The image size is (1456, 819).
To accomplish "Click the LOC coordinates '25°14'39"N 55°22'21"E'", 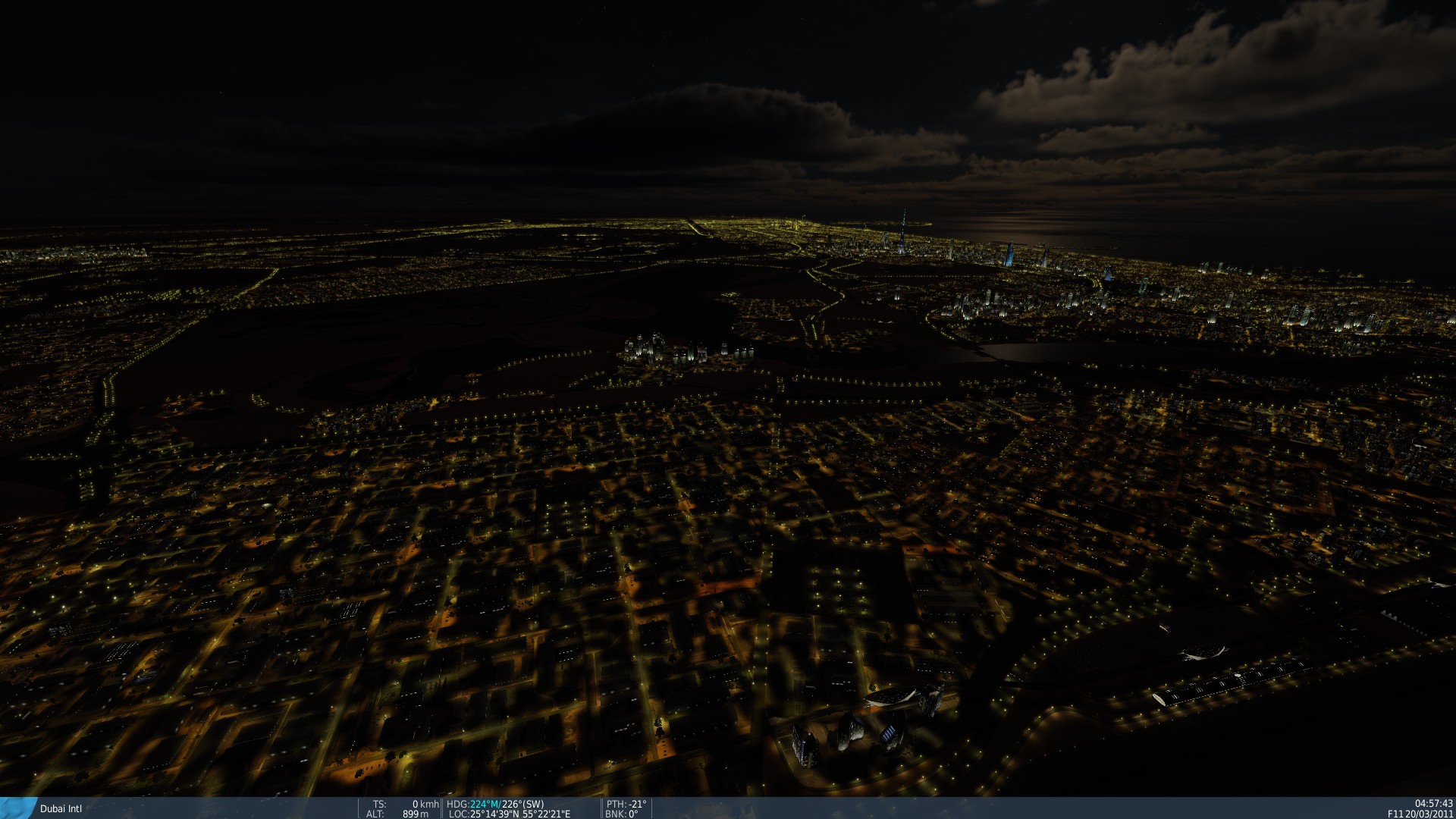I will pos(520,814).
